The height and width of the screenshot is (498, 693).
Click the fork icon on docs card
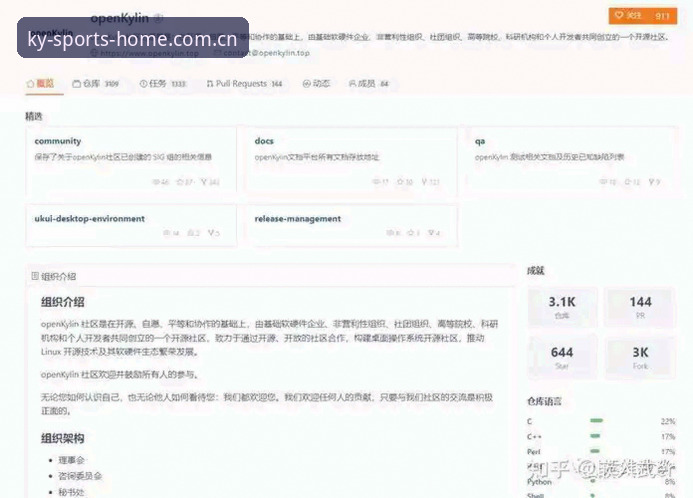pyautogui.click(x=424, y=182)
